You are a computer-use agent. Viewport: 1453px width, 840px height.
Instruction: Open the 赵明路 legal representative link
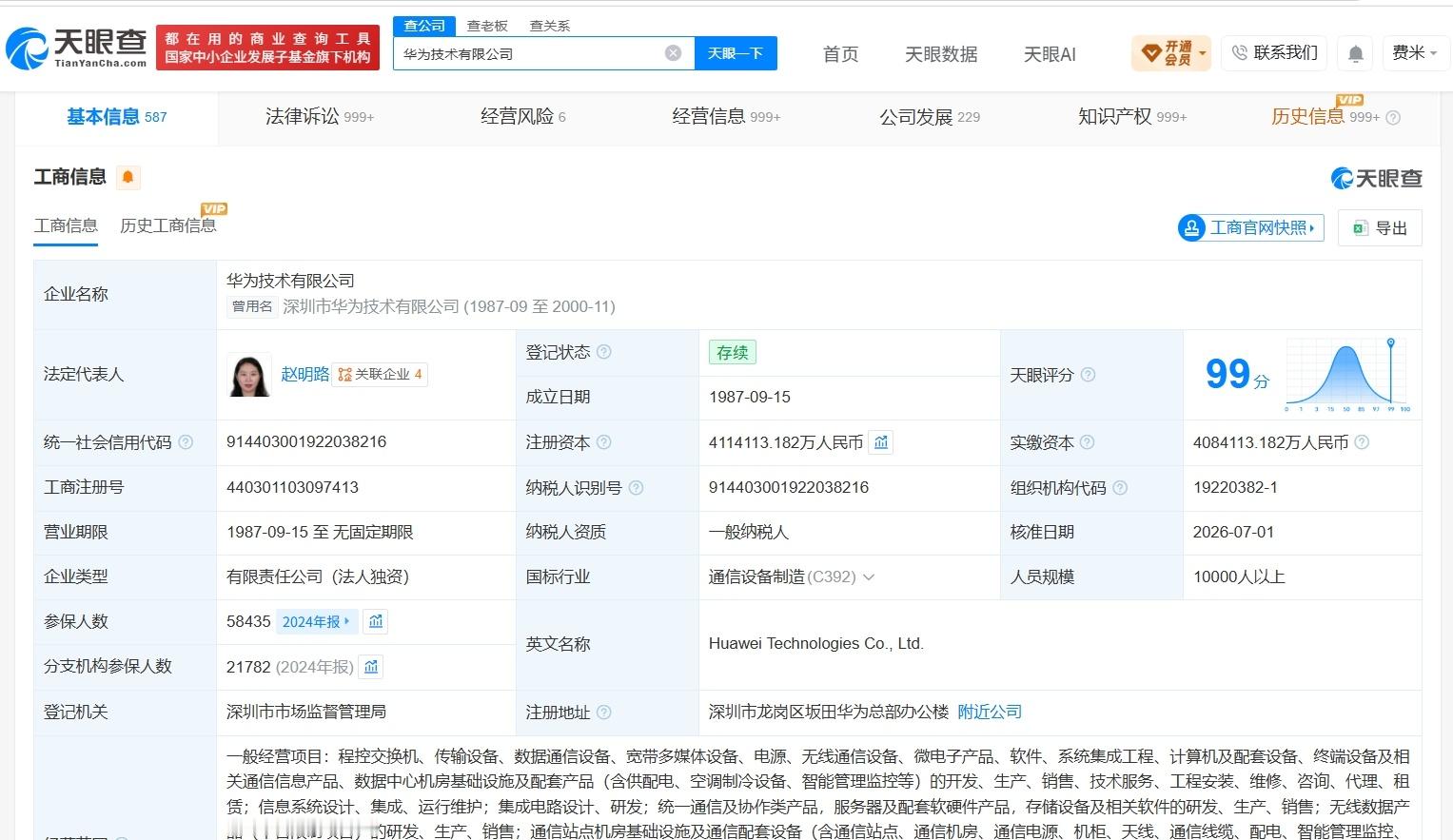[x=304, y=375]
